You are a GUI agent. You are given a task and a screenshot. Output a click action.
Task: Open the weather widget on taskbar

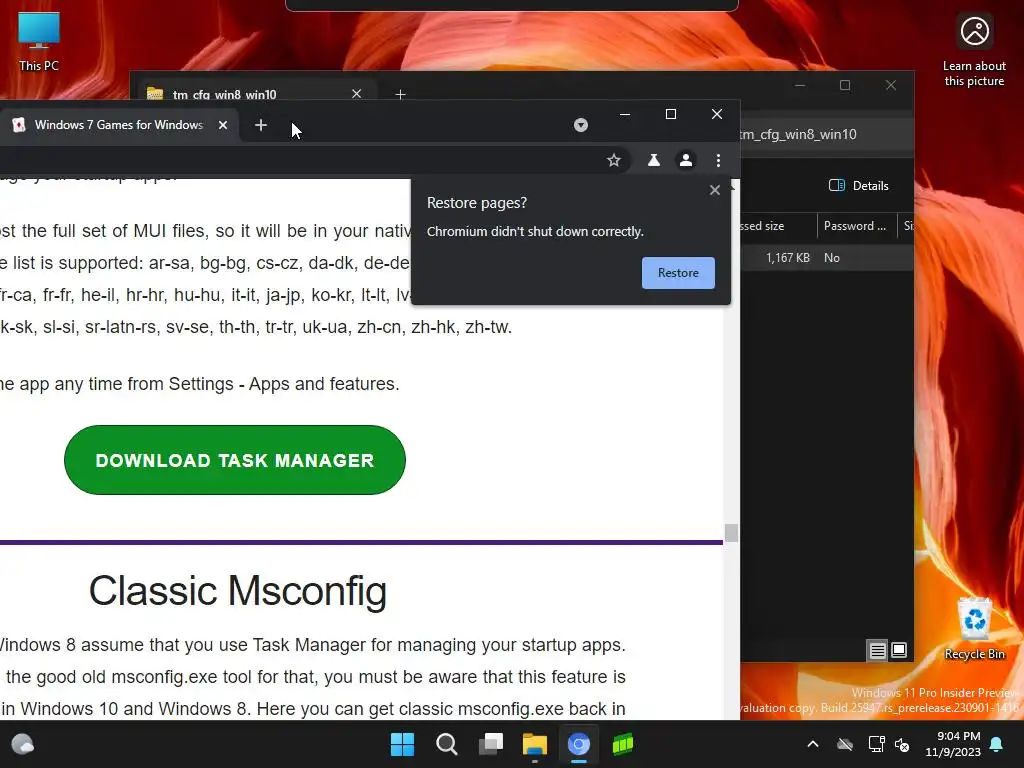[23, 744]
